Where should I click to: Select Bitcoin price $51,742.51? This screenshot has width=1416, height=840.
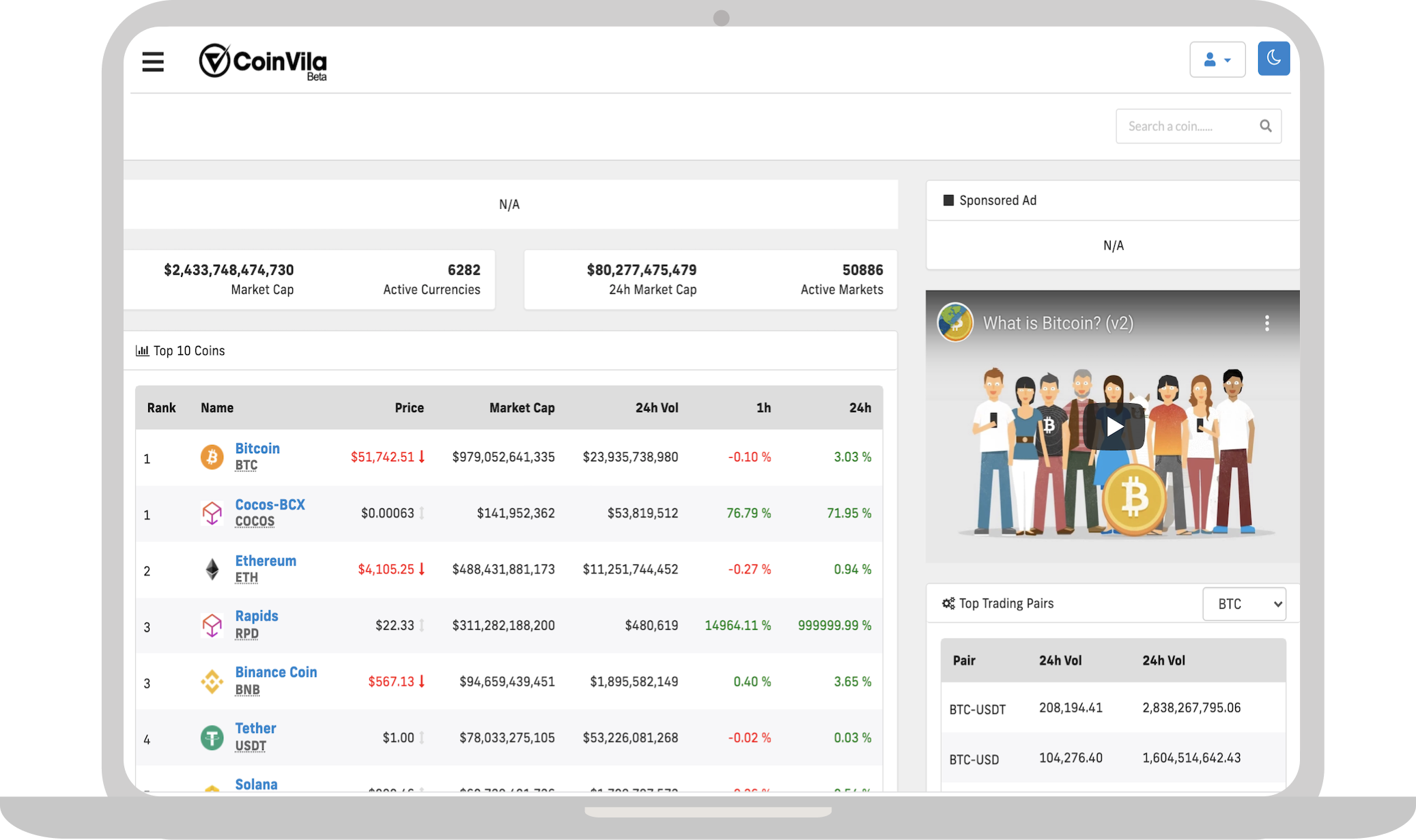[x=382, y=457]
